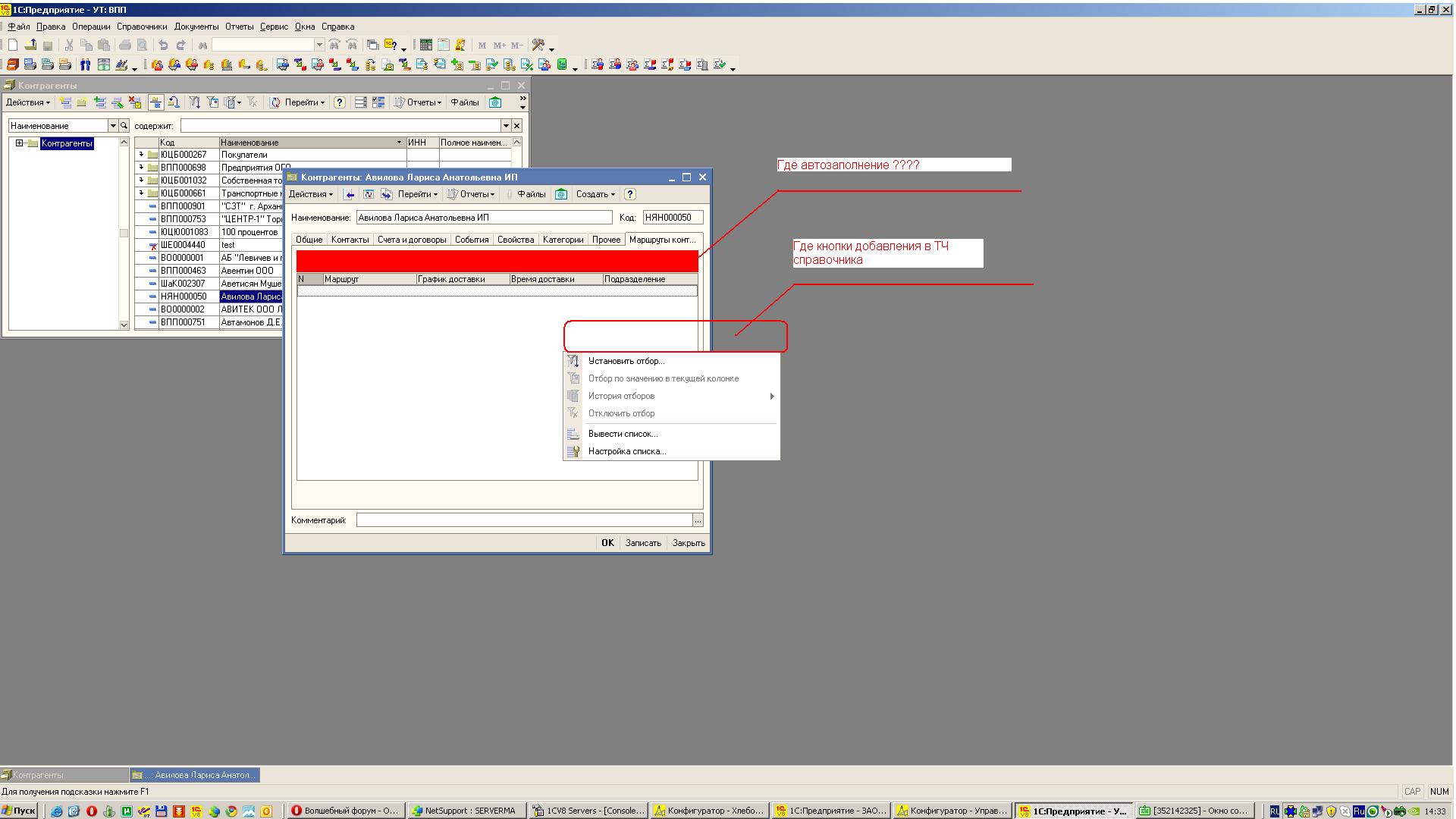Click the help icon in Контрагенты list toolbar
Viewport: 1456px width, 819px height.
click(x=340, y=102)
